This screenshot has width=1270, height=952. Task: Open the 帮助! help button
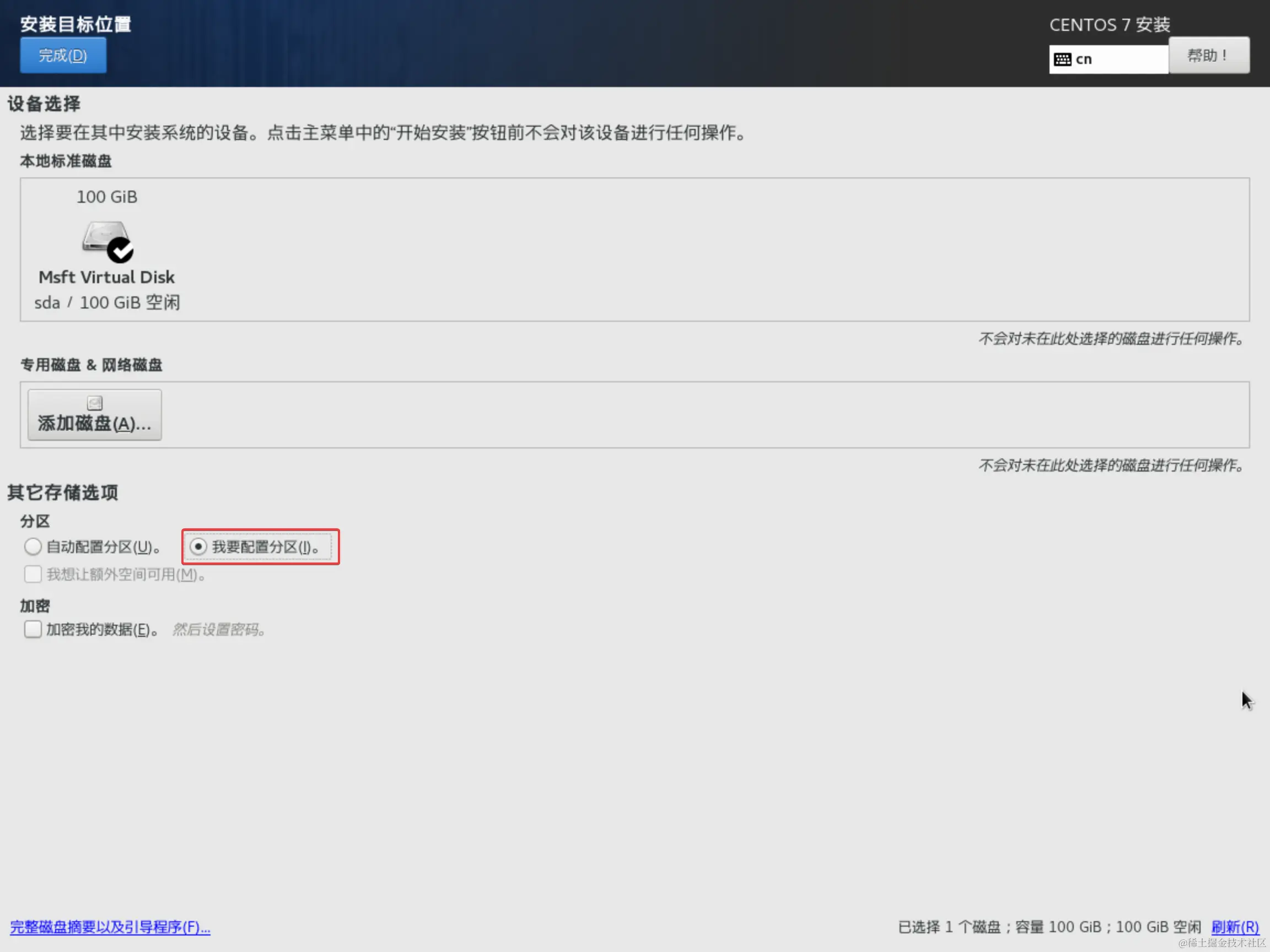click(x=1209, y=56)
